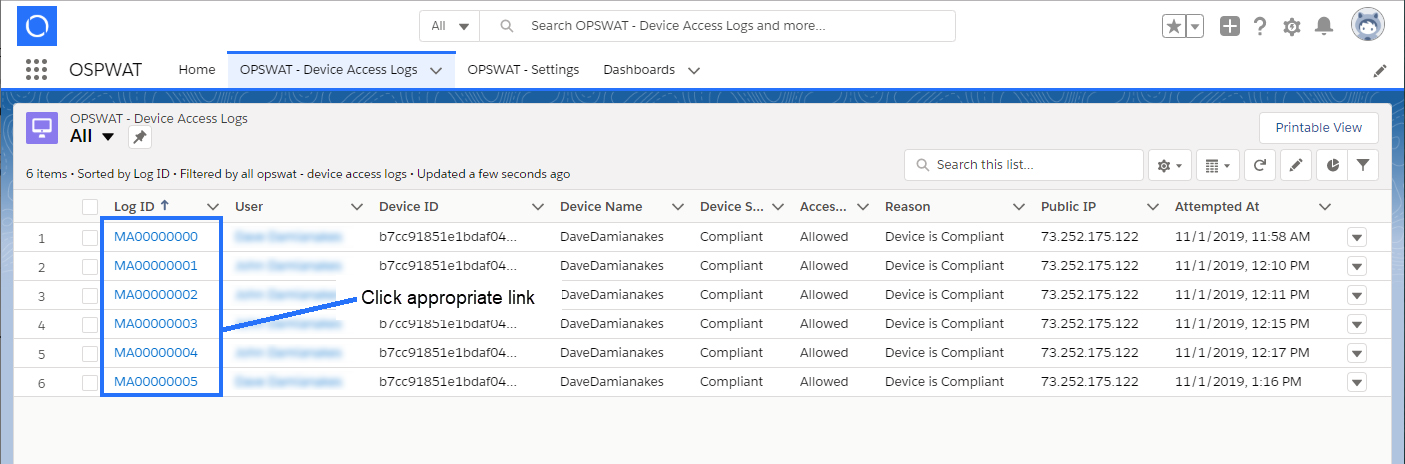
Task: Refresh the list view
Action: 1261,165
